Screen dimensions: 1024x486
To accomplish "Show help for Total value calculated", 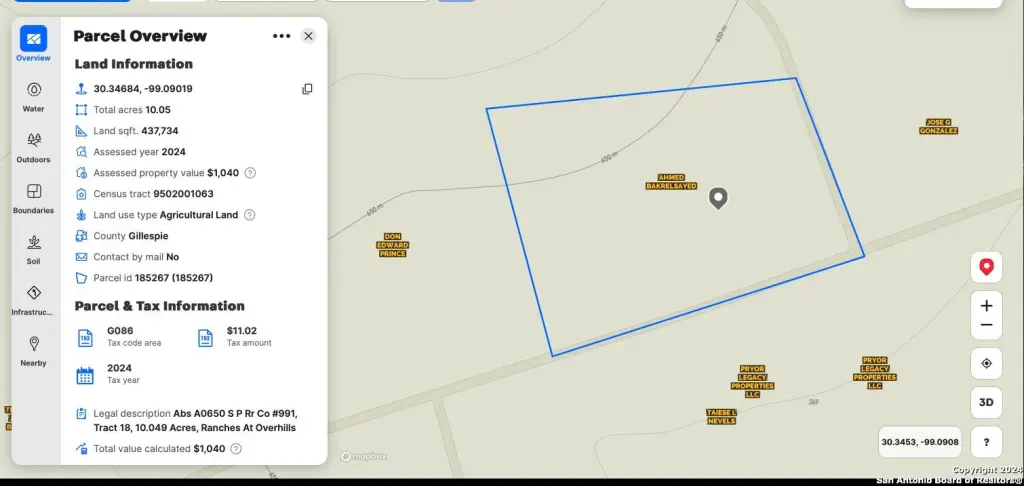I will (x=236, y=449).
